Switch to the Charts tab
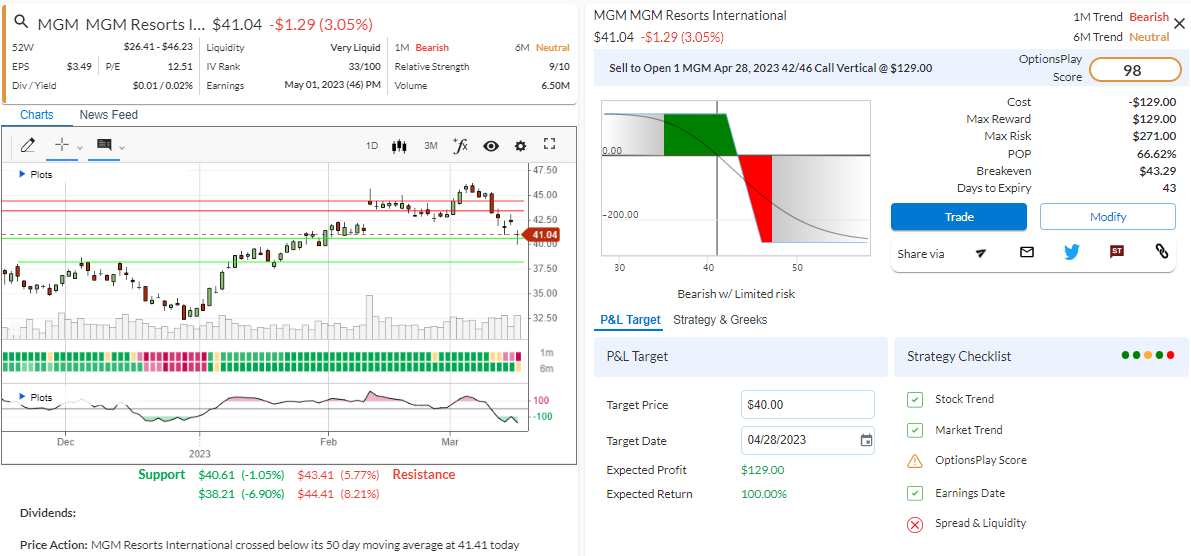 [x=36, y=115]
